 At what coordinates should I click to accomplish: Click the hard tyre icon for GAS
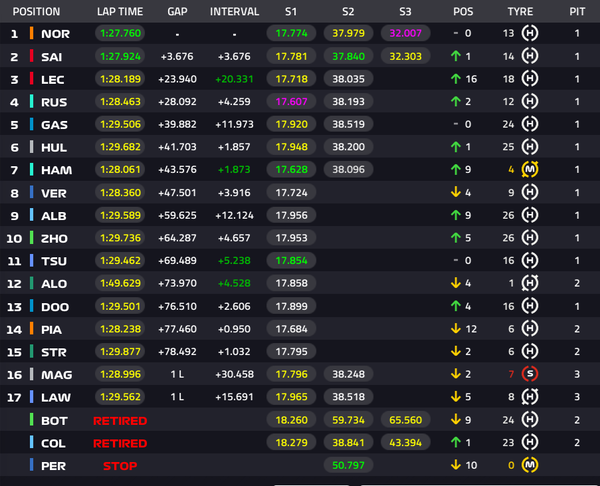point(530,124)
